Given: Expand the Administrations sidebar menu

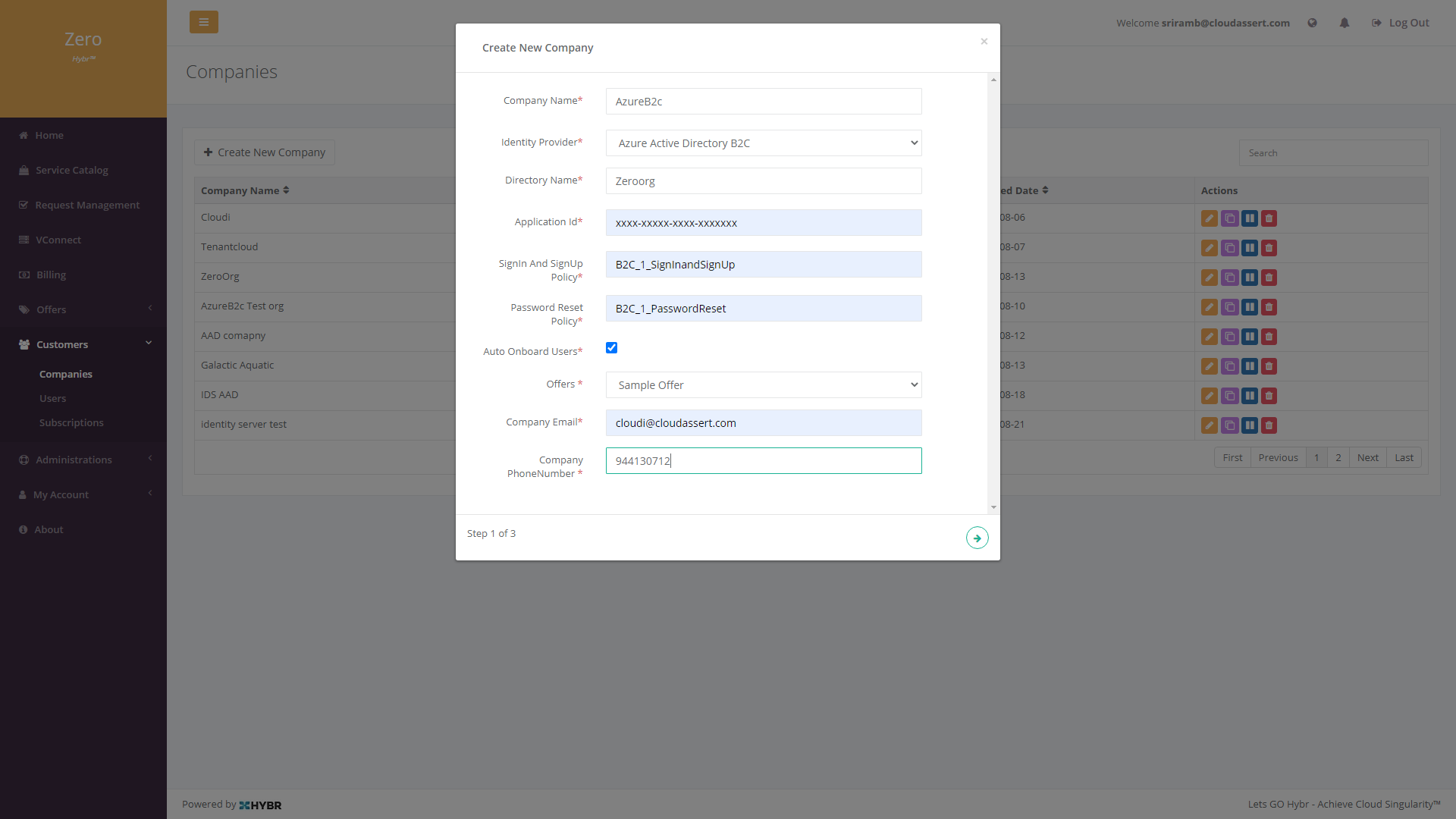Looking at the screenshot, I should [x=83, y=460].
